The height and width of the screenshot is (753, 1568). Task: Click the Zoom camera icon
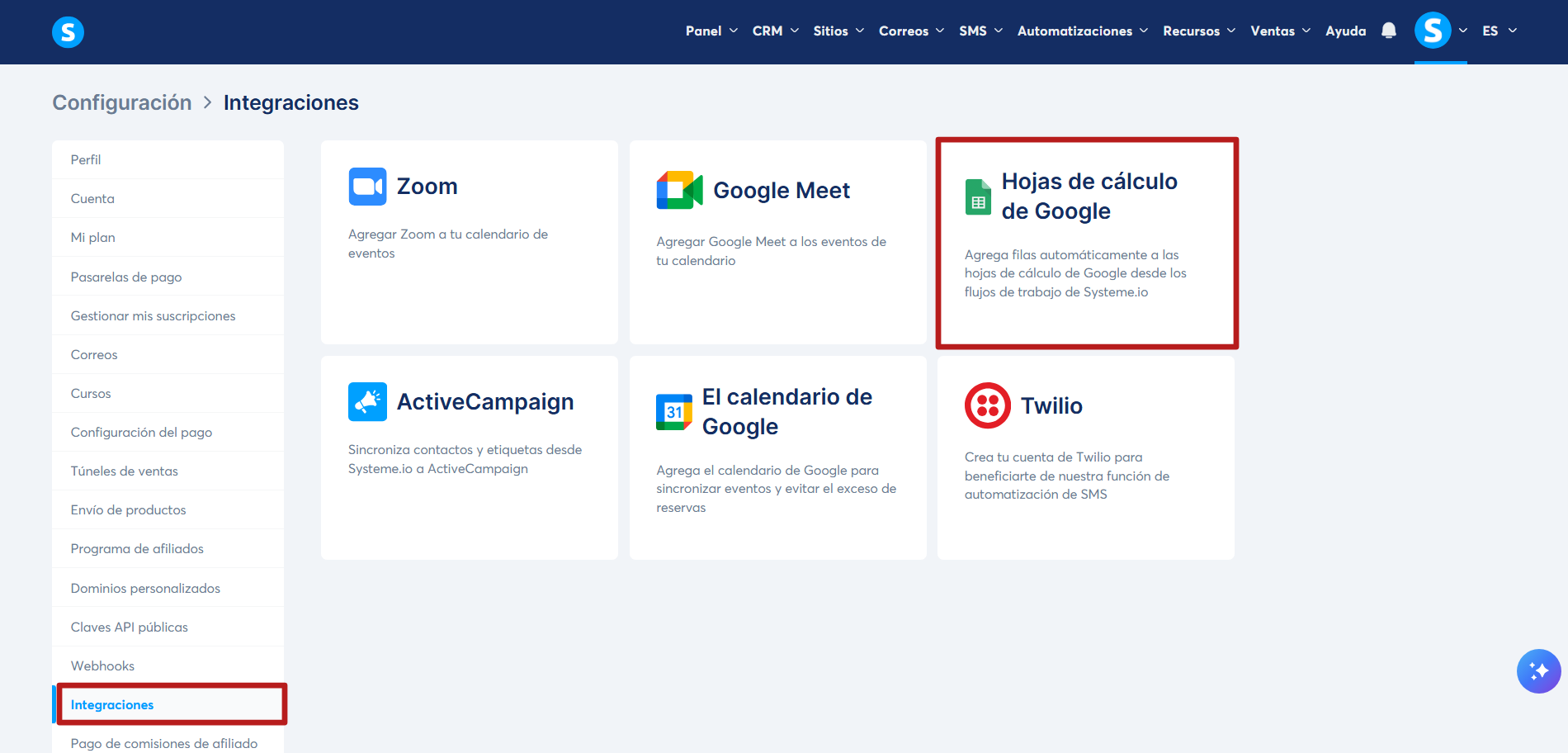point(367,187)
